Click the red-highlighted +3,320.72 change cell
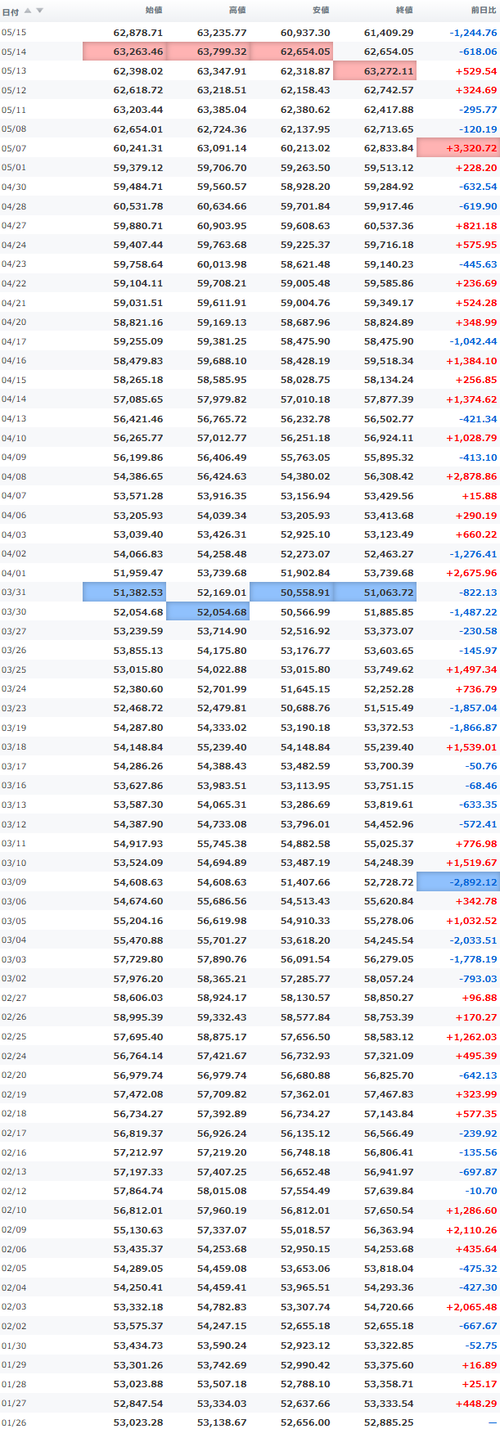This screenshot has width=500, height=1429. 458,147
